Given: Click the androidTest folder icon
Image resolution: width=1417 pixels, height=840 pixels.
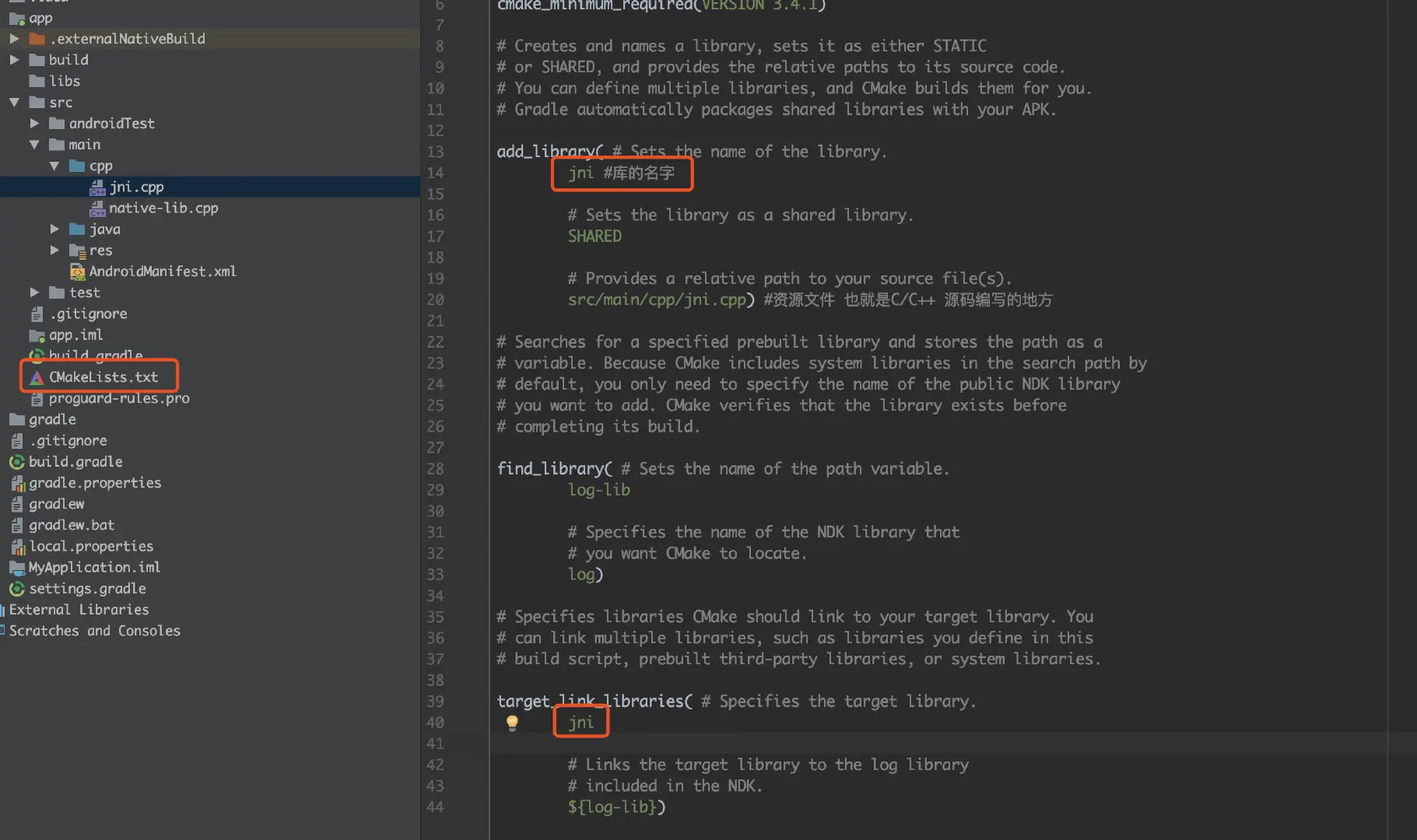Looking at the screenshot, I should [x=57, y=123].
